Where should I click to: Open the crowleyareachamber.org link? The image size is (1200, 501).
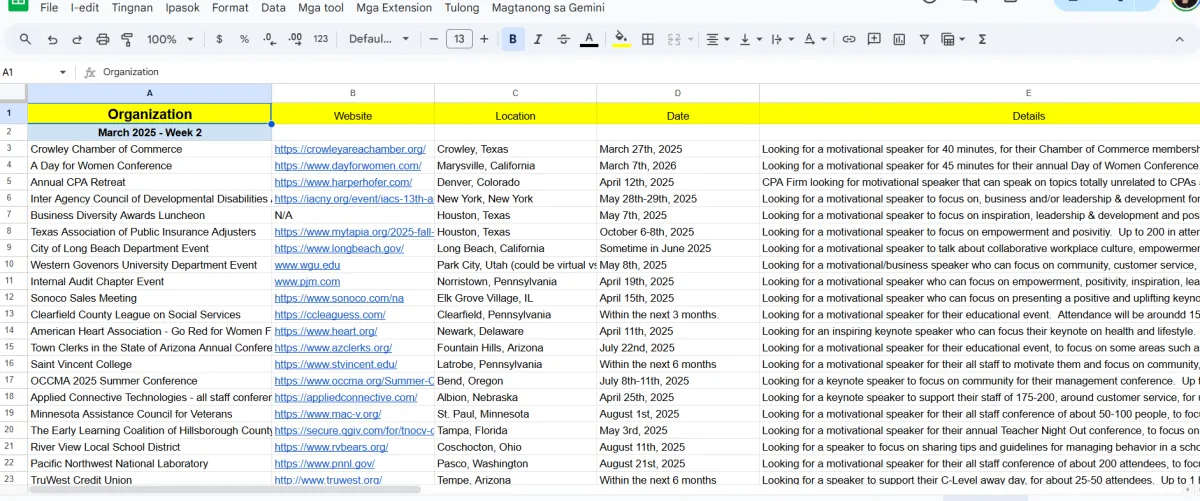pos(350,149)
